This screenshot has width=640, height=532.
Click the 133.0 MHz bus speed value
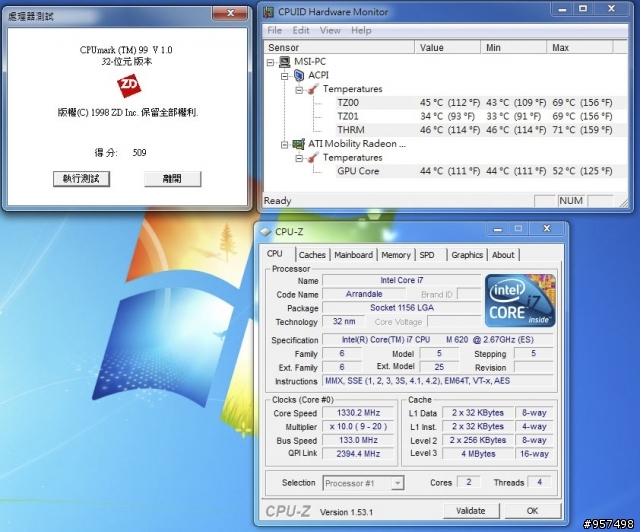(358, 440)
